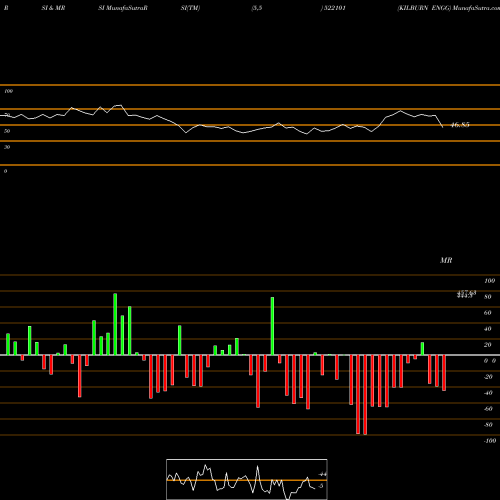The width and height of the screenshot is (500, 500).
Task: Click the -60 label on the MR axis
Action: [488, 409]
